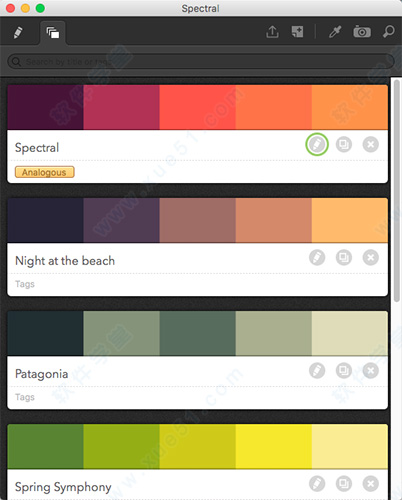Open the camera capture tool
402x500 pixels.
tap(362, 32)
